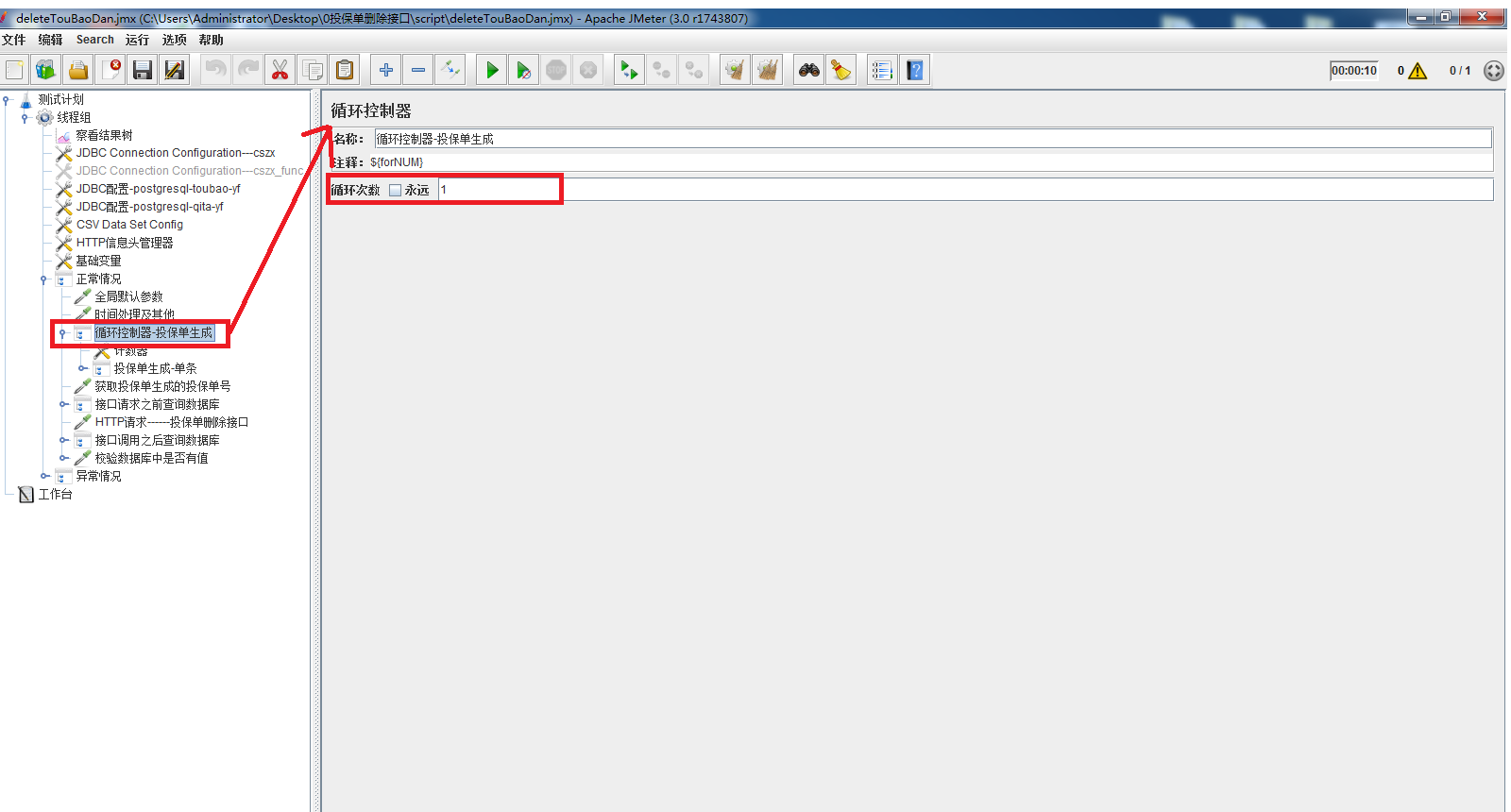Expand all tree nodes with plus icon

click(386, 70)
